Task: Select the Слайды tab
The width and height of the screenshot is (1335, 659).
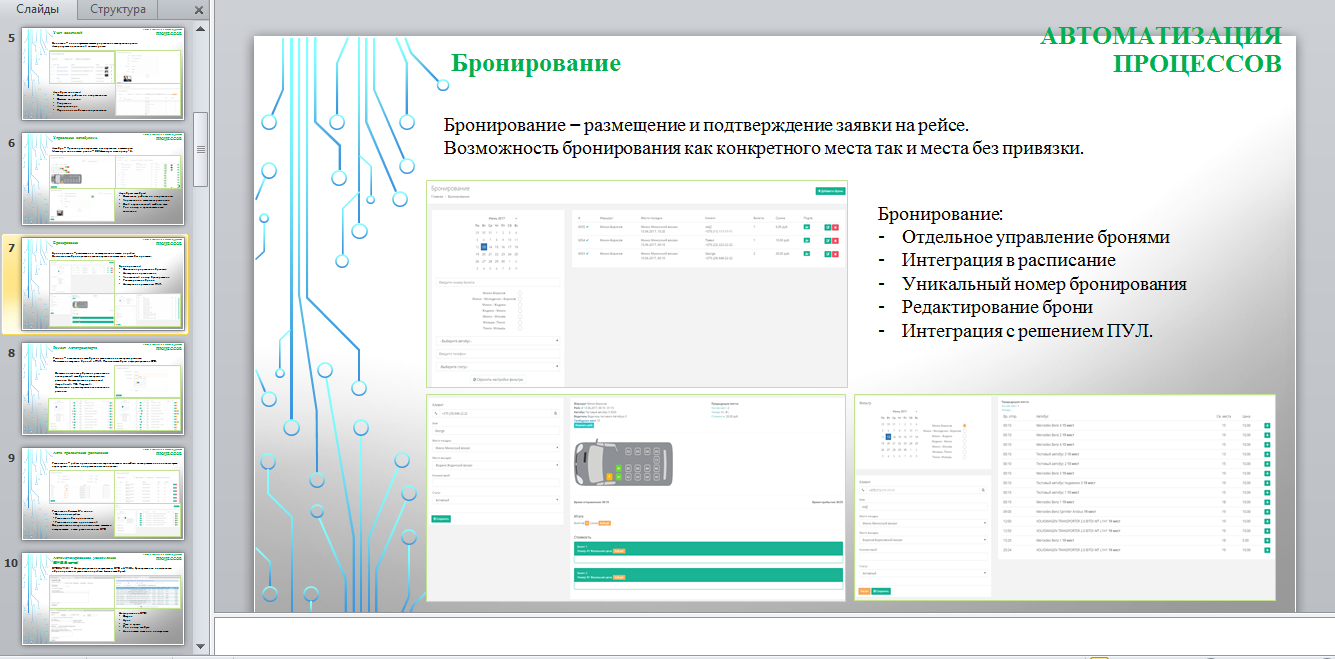Action: point(40,9)
